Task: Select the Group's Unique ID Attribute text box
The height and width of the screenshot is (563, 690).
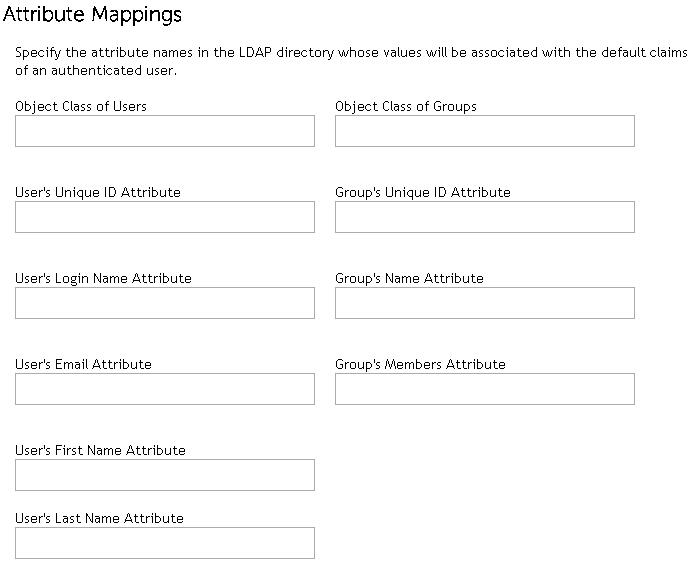Action: click(x=485, y=217)
